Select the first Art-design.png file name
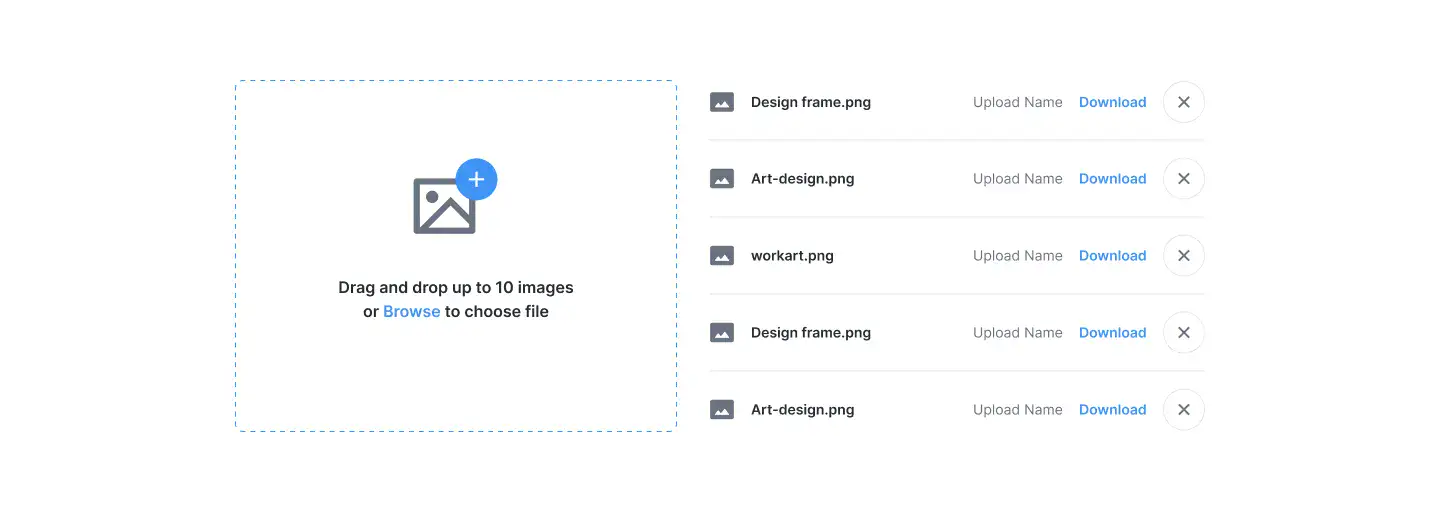 (803, 179)
